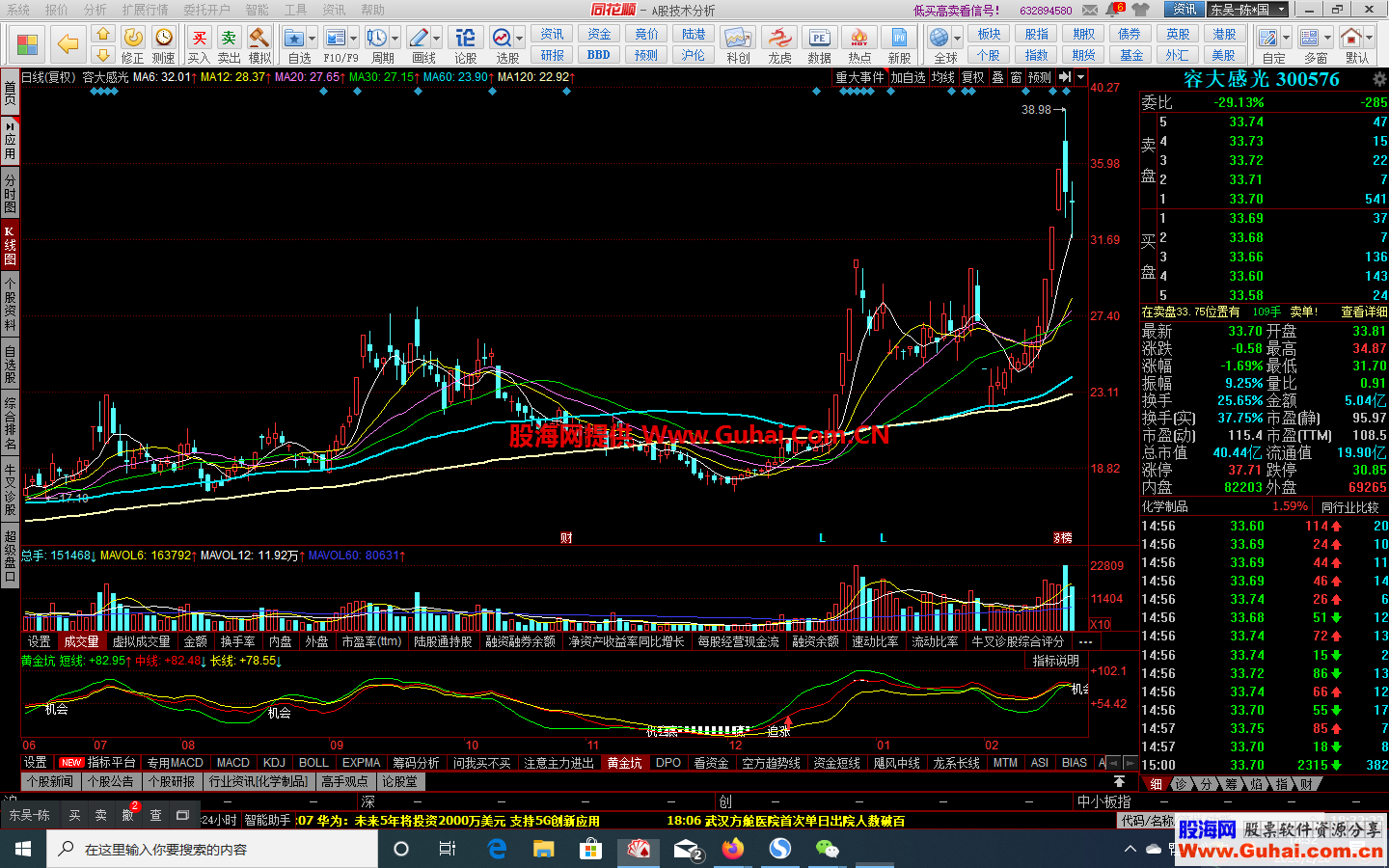Select the MACD indicator tab
The image size is (1389, 868).
(x=232, y=763)
